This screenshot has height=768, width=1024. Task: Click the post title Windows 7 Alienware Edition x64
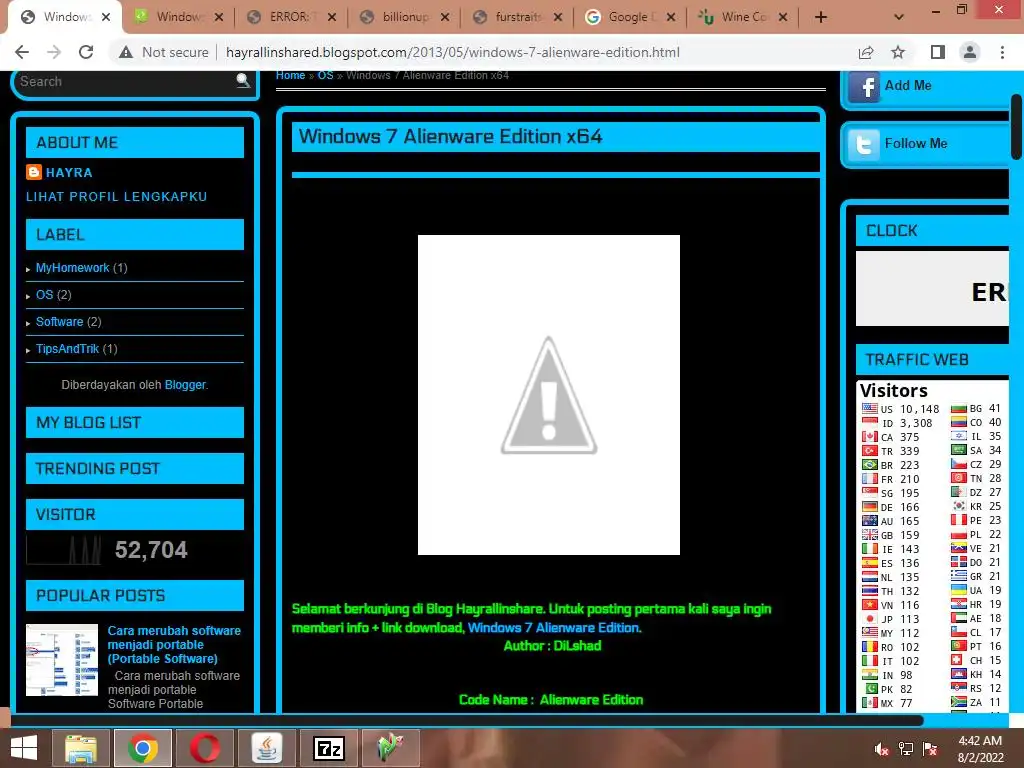[x=450, y=136]
